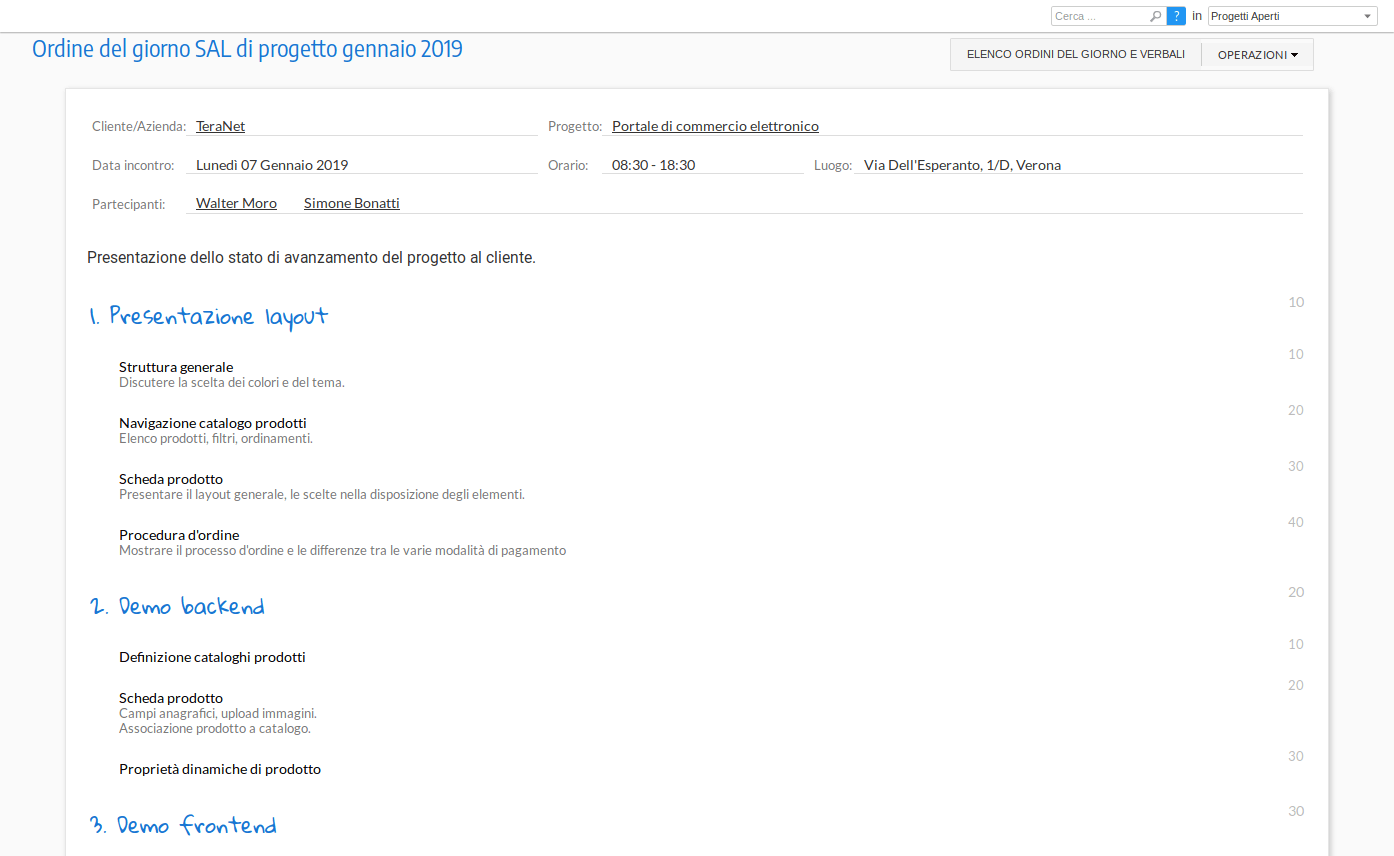Open the Portale di commercio elettronico project
The width and height of the screenshot is (1394, 856).
click(x=715, y=126)
